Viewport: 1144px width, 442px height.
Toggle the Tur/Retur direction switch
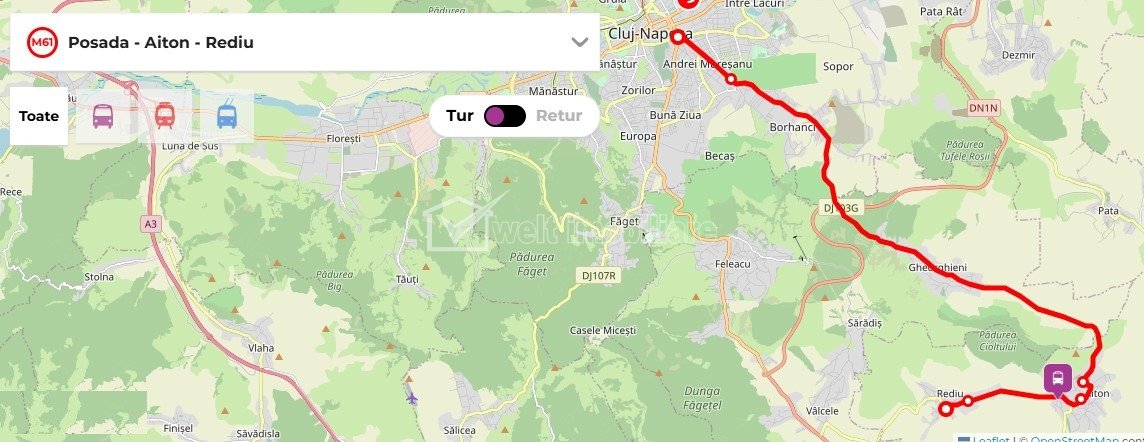click(505, 116)
